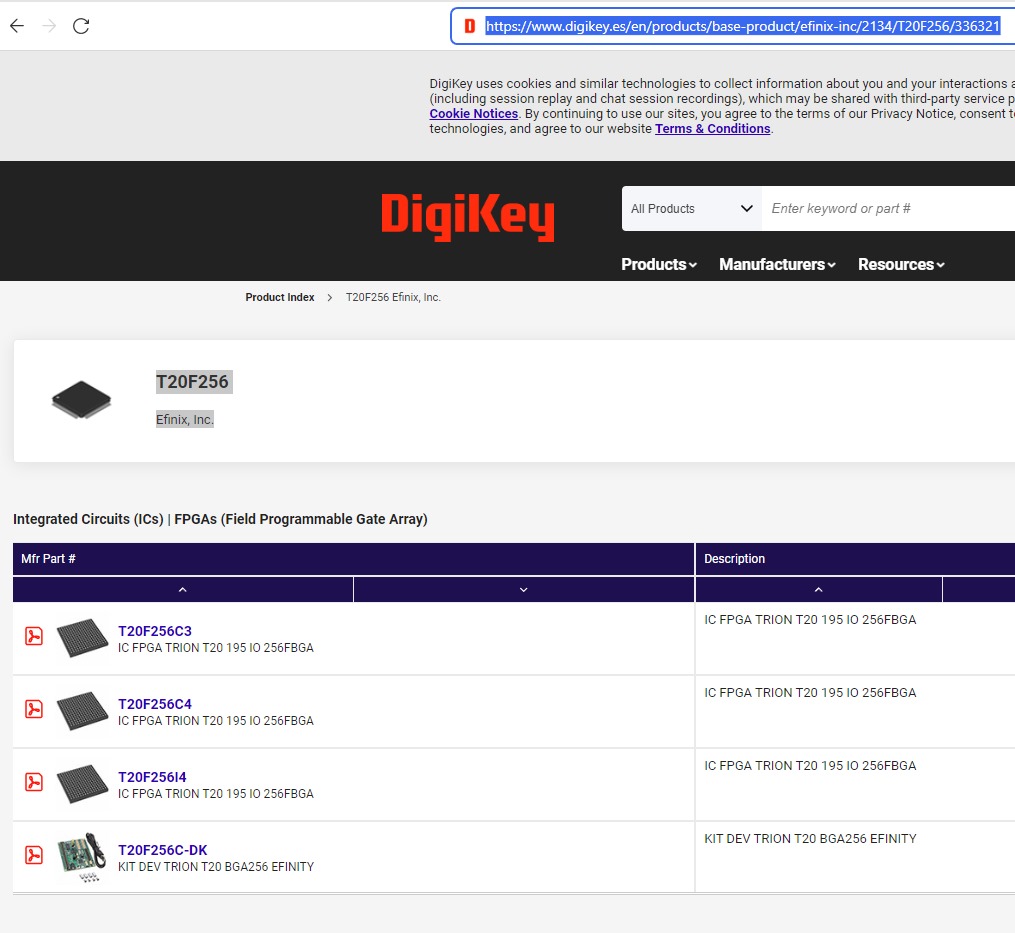Click T20F256I4 chip thumbnail

tap(82, 784)
